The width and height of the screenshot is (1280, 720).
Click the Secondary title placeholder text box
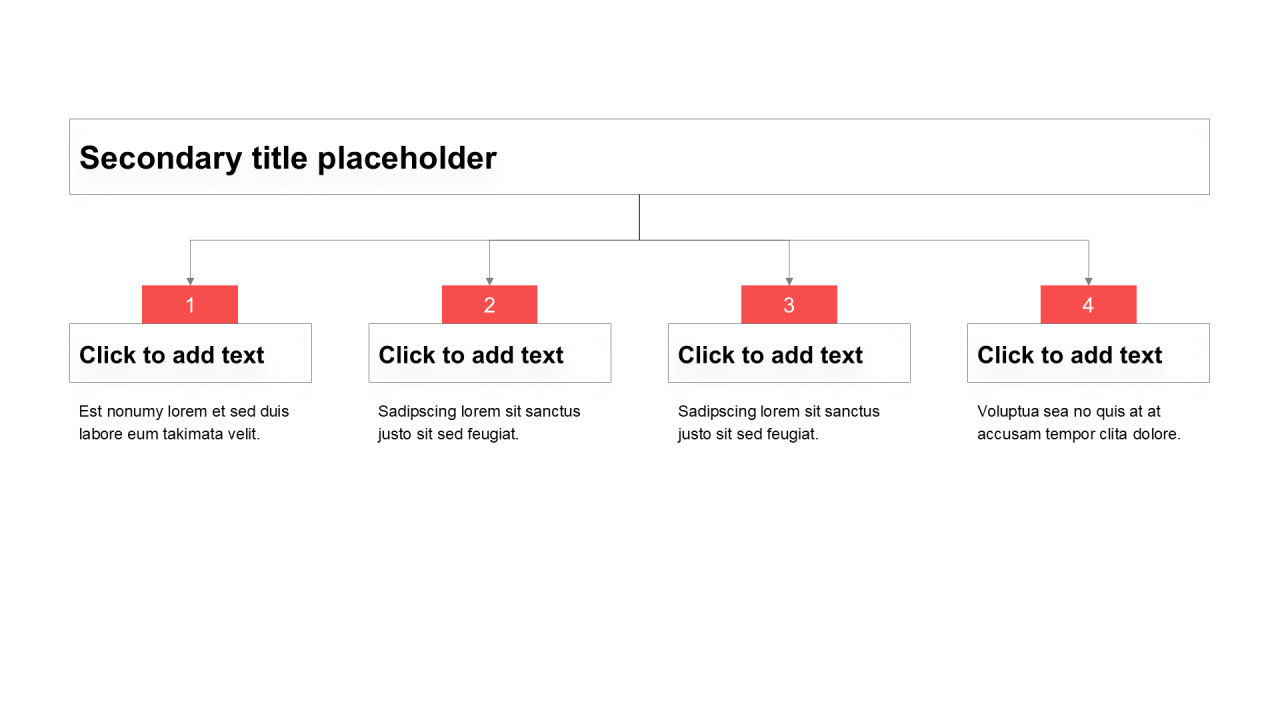pyautogui.click(x=639, y=157)
